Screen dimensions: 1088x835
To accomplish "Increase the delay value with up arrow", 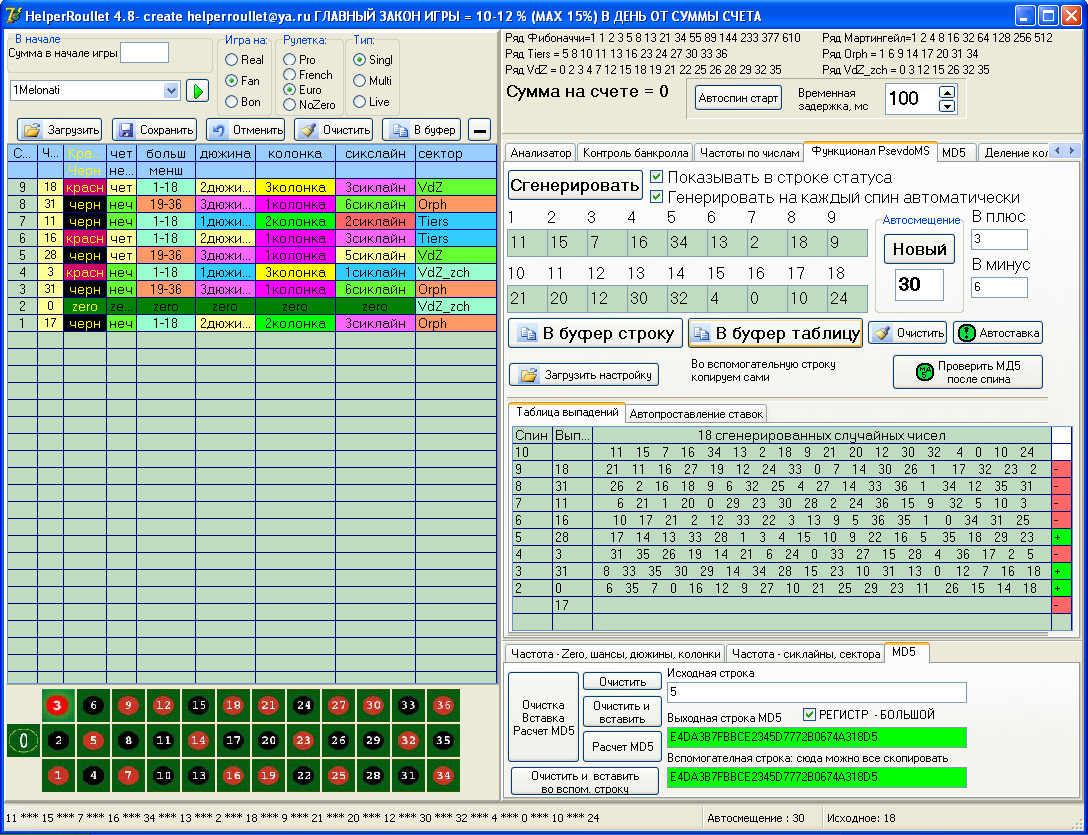I will click(x=946, y=92).
